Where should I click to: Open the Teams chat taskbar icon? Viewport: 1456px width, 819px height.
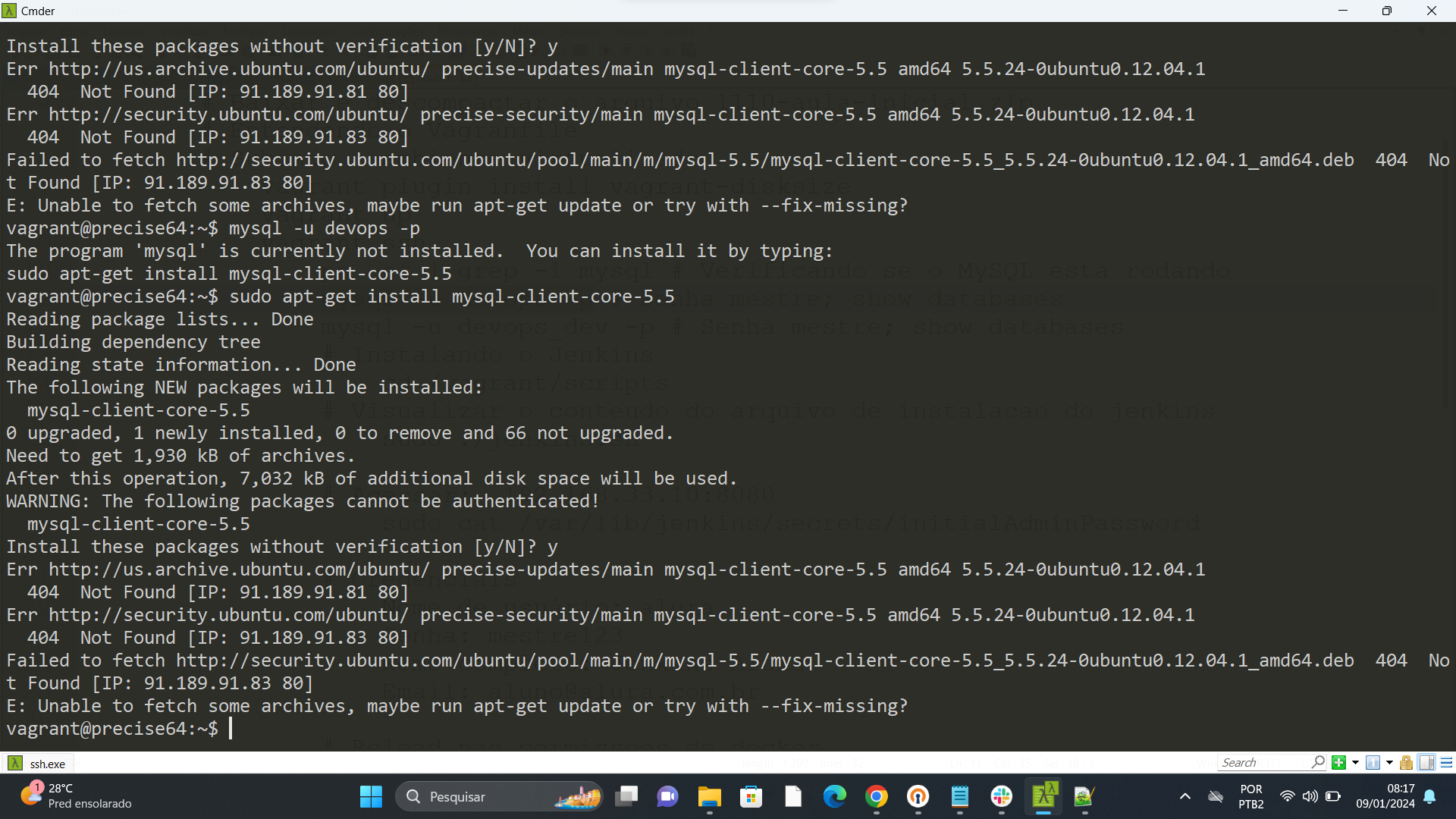pos(668,797)
